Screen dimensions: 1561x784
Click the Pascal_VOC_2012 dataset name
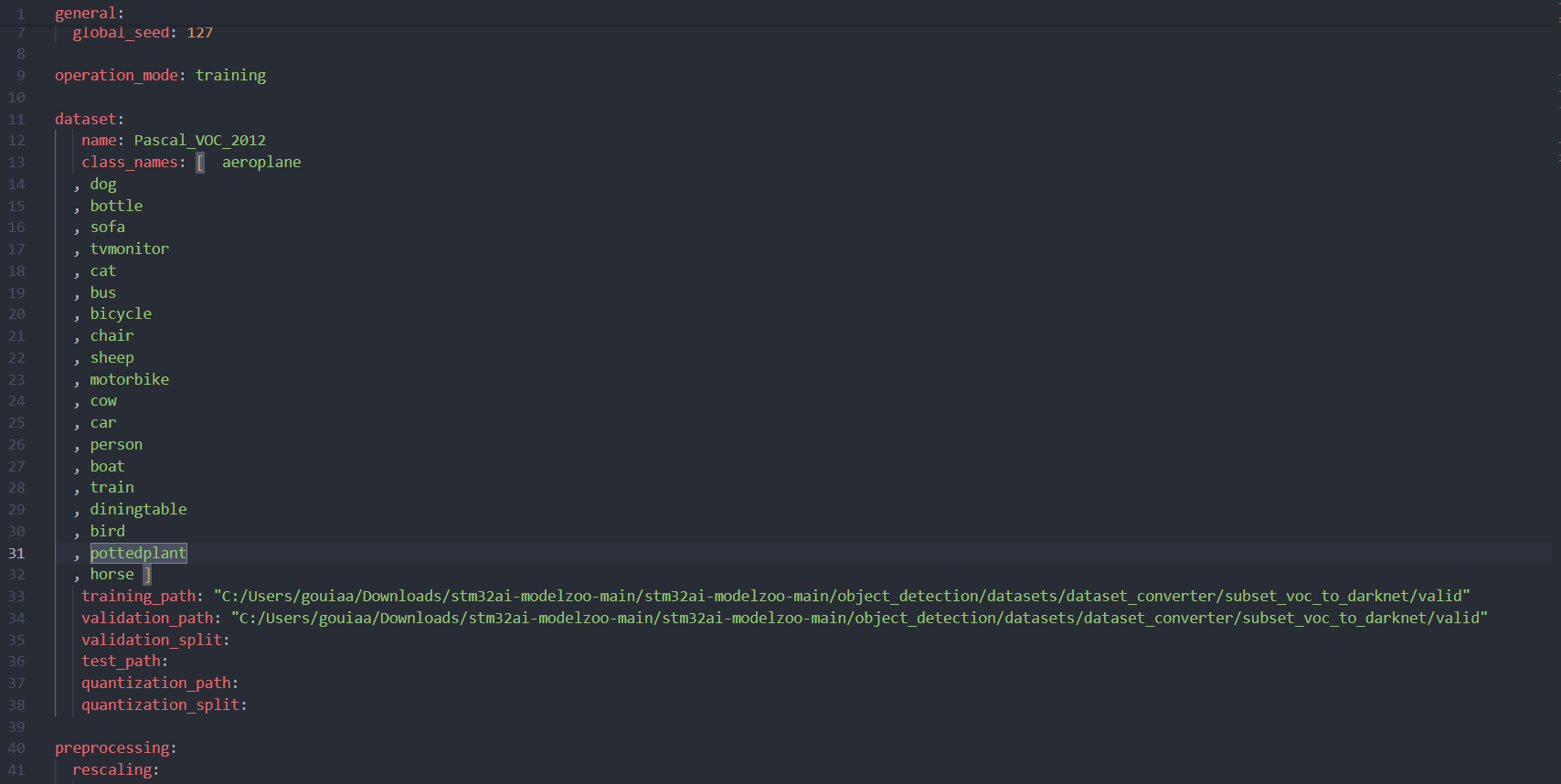[199, 141]
